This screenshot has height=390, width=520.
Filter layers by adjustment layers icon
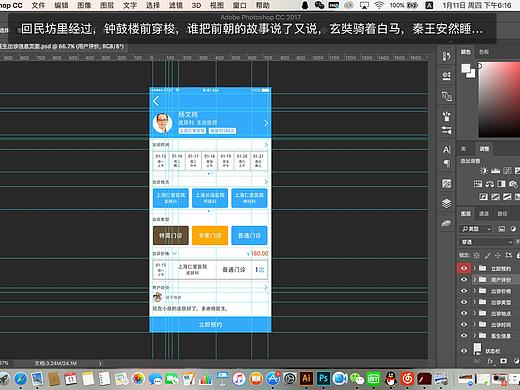513,229
